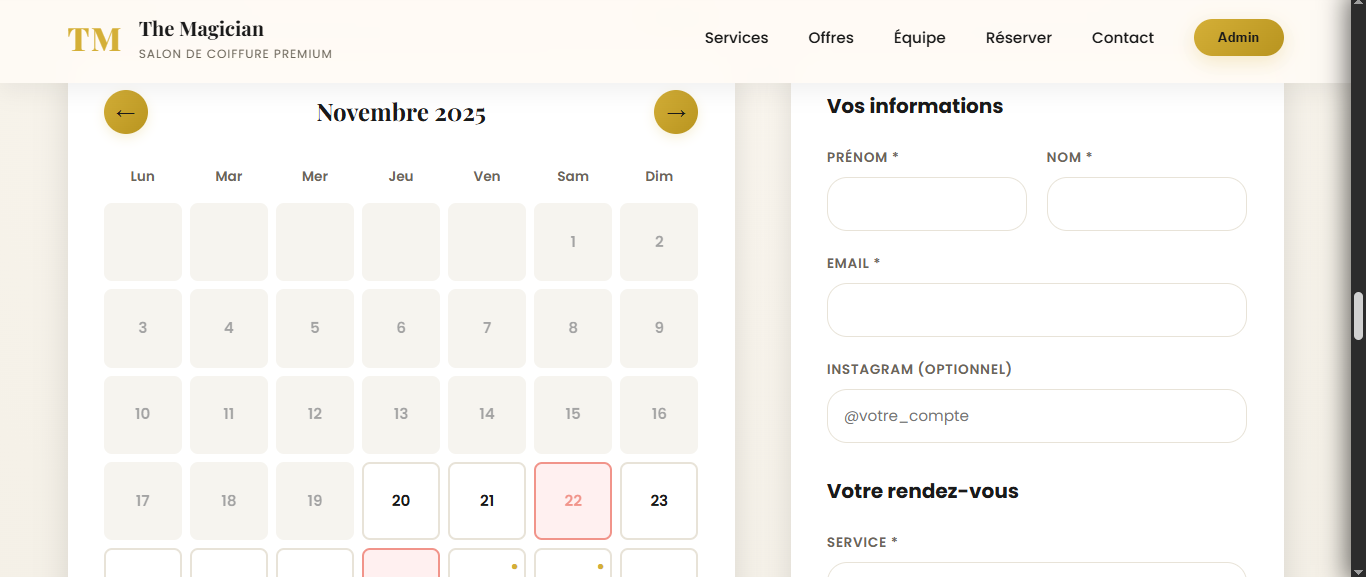1366x577 pixels.
Task: Go to the Réserver section
Action: point(1018,37)
